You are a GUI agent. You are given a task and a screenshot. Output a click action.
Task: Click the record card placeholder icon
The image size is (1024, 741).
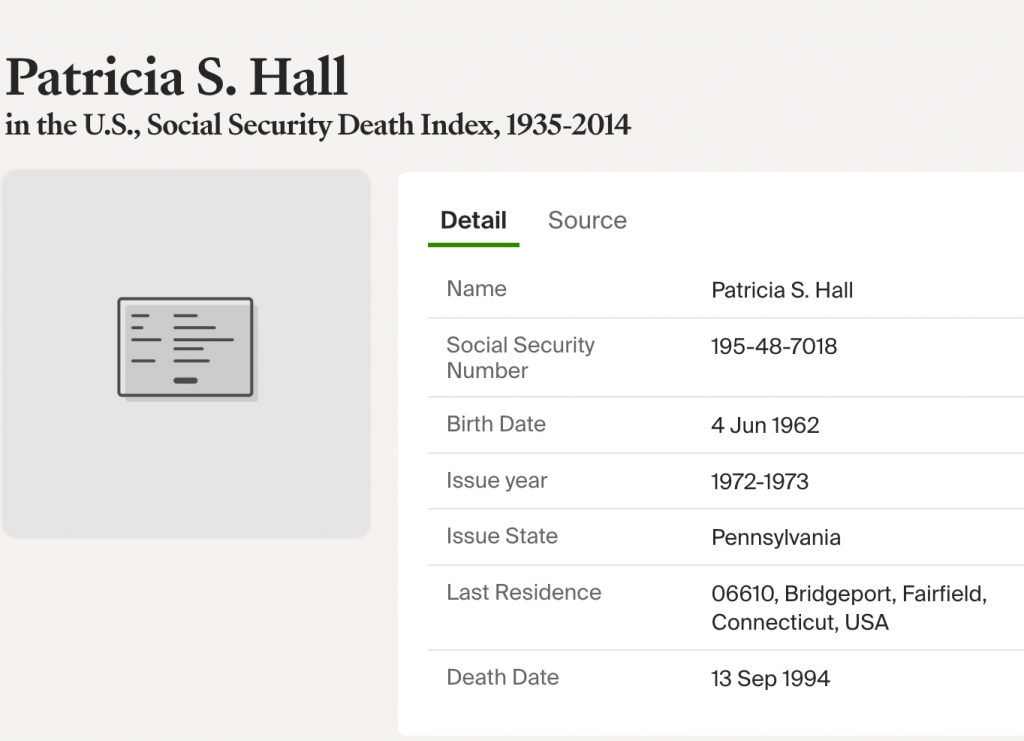coord(186,348)
